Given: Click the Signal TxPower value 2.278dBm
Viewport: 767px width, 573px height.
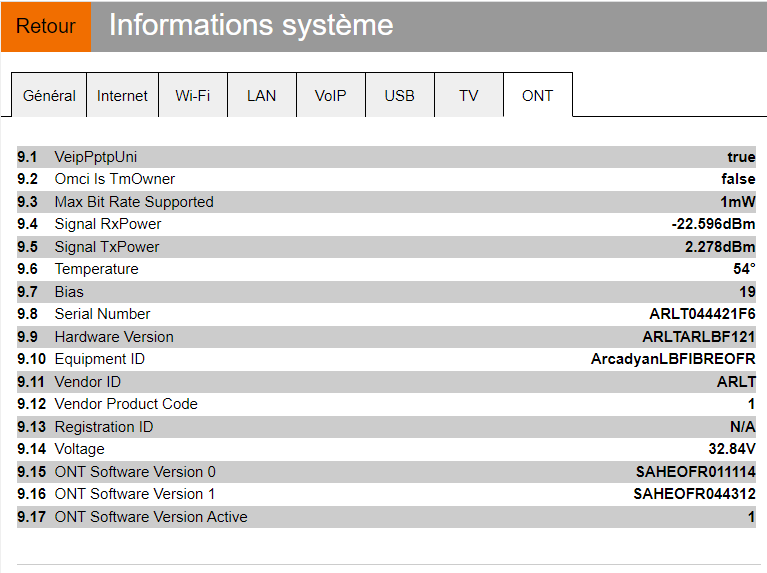Looking at the screenshot, I should point(720,247).
